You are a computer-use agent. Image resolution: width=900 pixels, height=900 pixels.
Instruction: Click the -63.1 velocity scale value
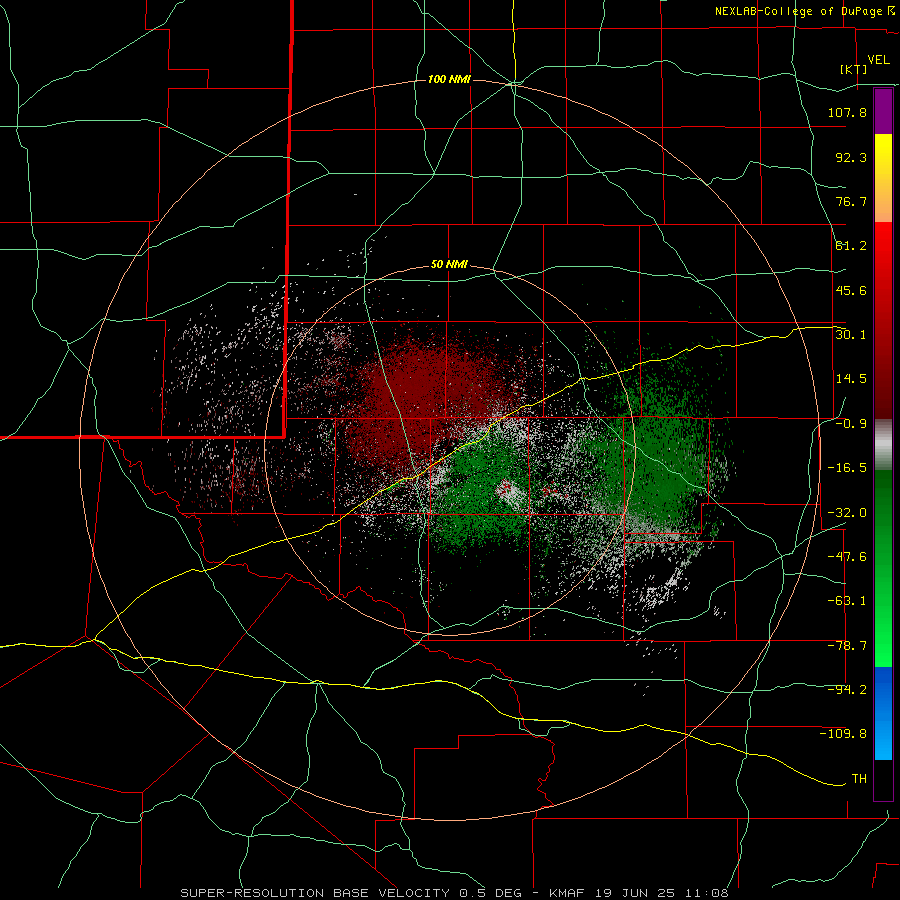click(x=847, y=601)
